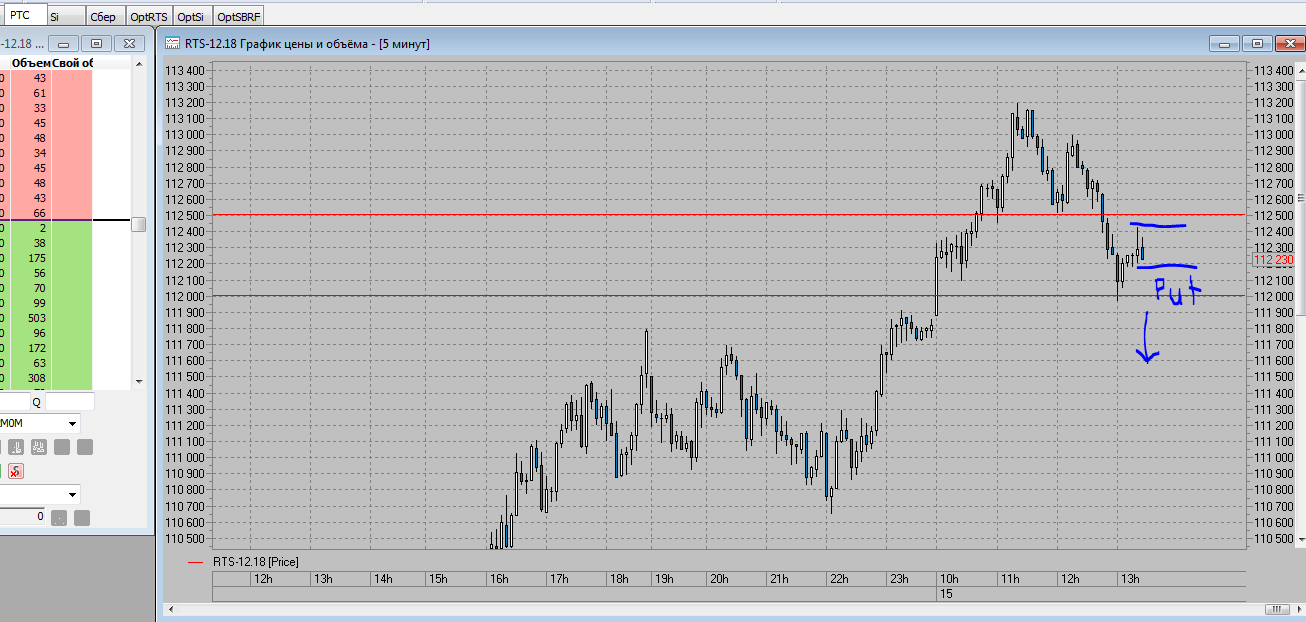Select the OptSBRF tab
The width and height of the screenshot is (1306, 622).
point(239,17)
